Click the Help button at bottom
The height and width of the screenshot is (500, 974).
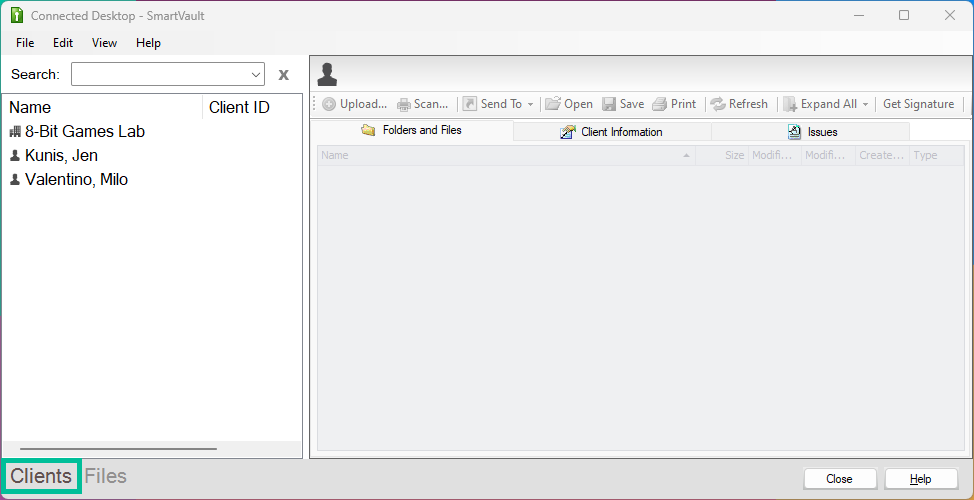tap(921, 479)
